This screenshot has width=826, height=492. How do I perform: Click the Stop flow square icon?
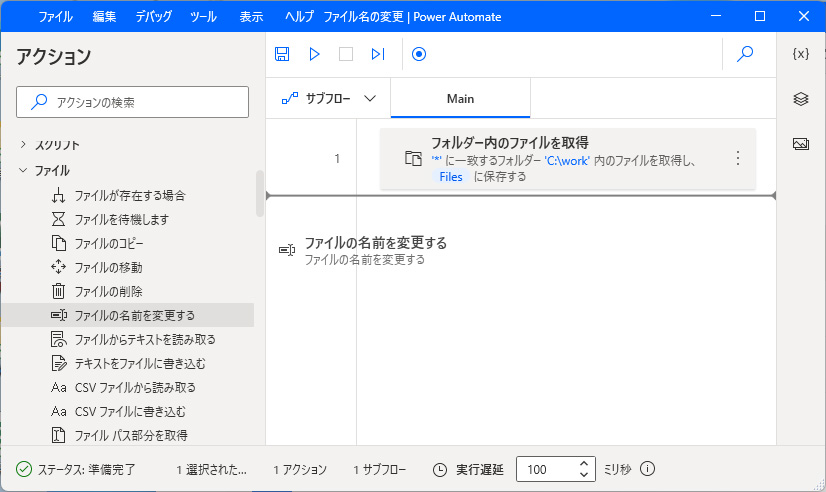[346, 54]
